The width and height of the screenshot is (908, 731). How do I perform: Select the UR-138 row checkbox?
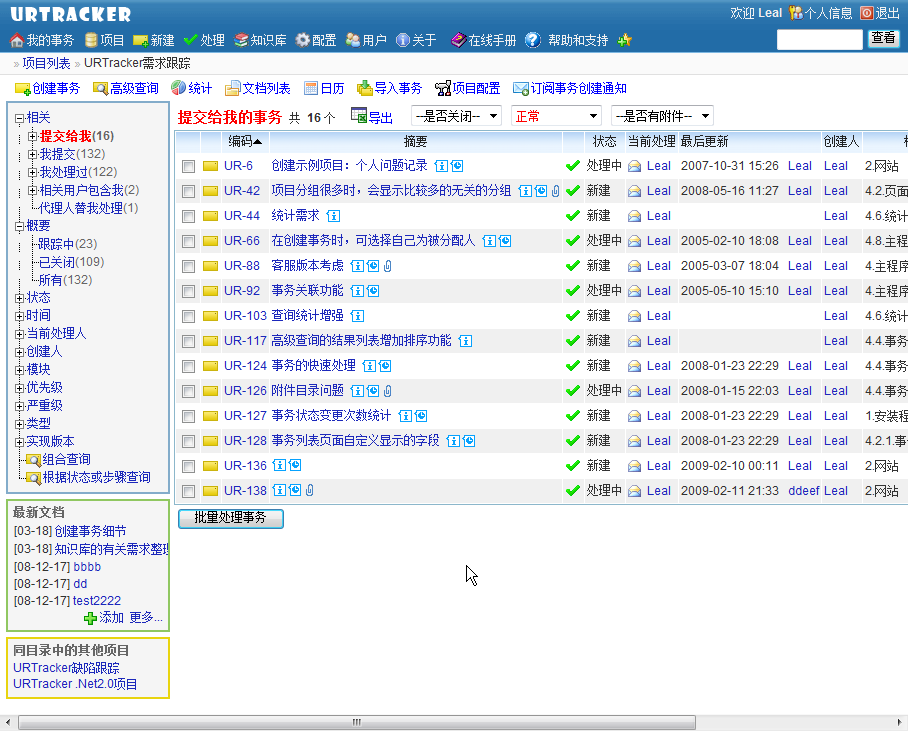[188, 492]
